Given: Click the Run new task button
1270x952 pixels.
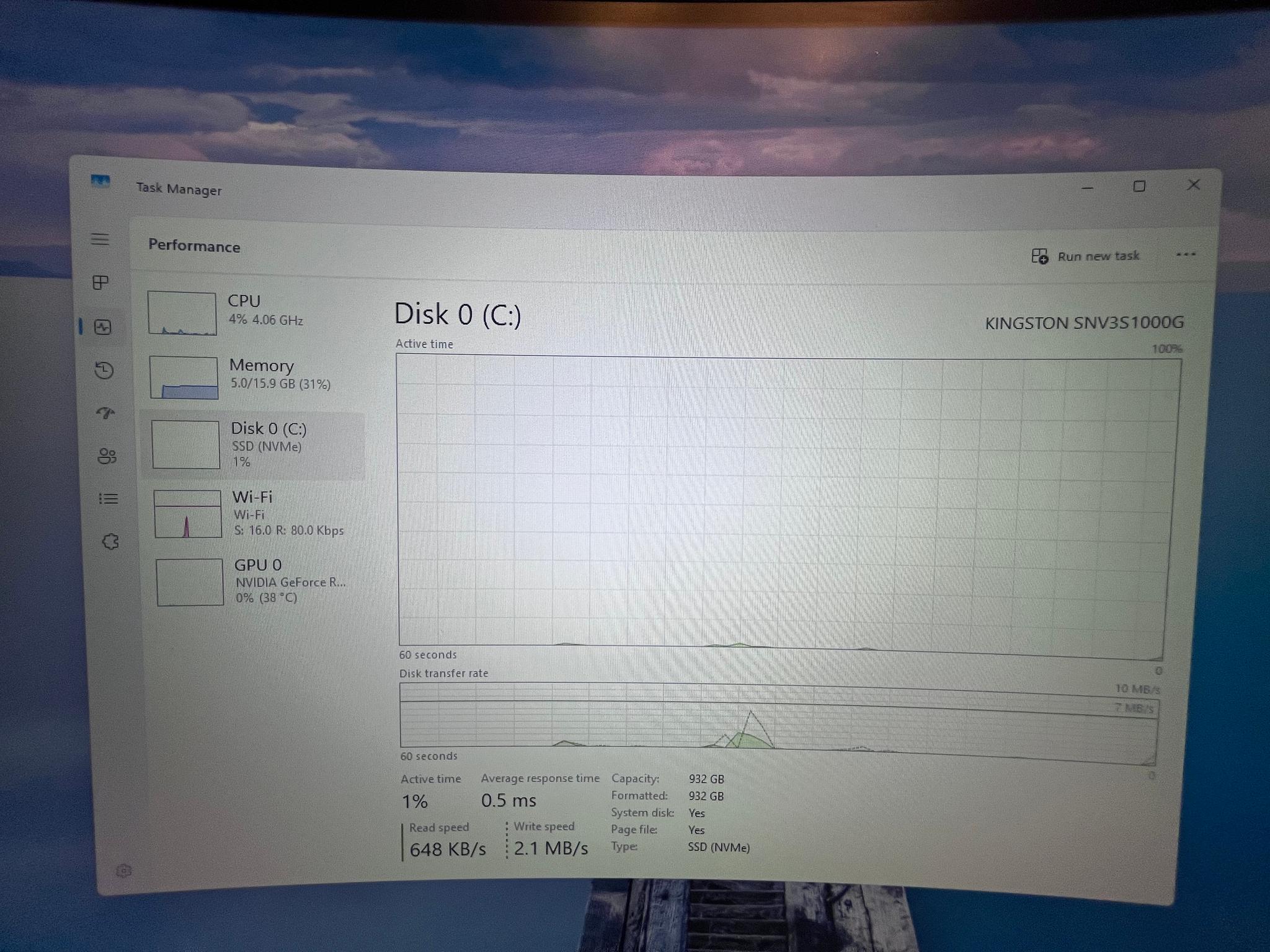Looking at the screenshot, I should (1086, 256).
